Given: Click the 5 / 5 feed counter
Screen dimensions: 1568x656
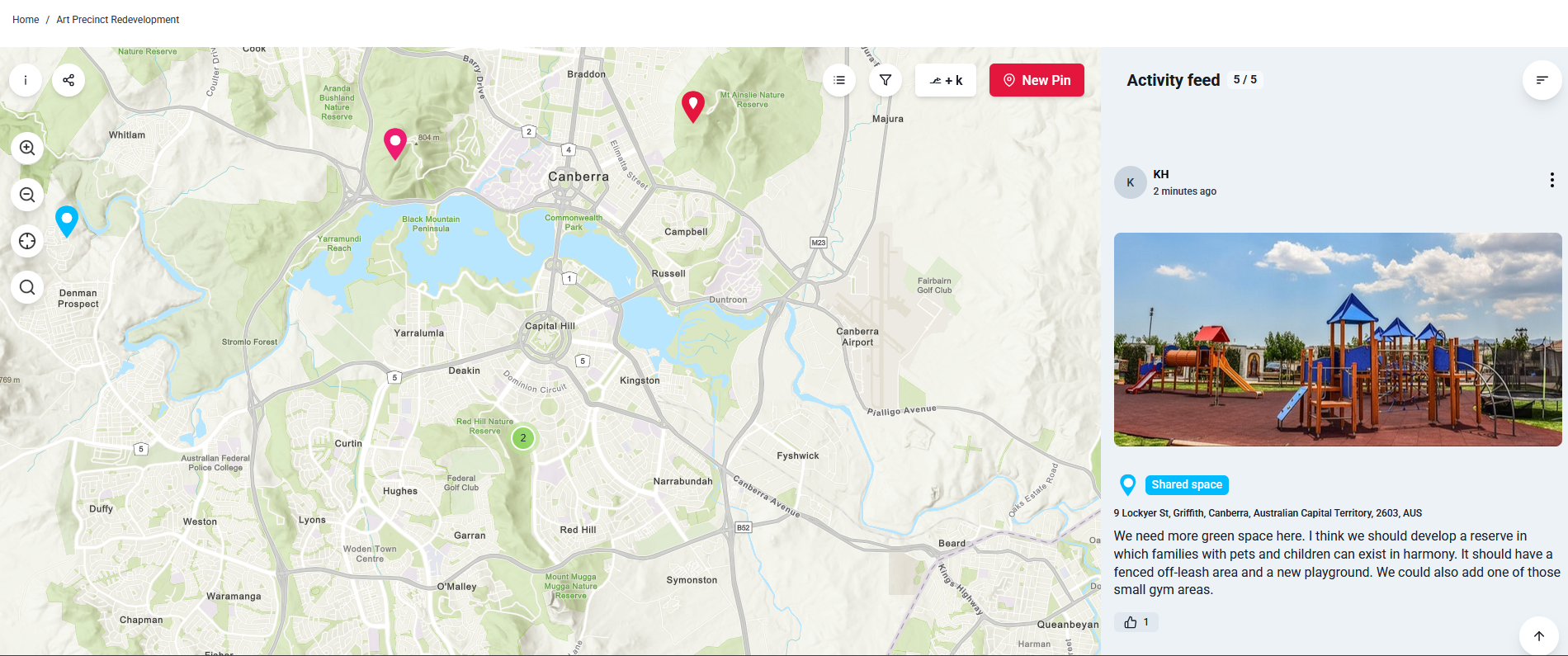Looking at the screenshot, I should 1245,80.
